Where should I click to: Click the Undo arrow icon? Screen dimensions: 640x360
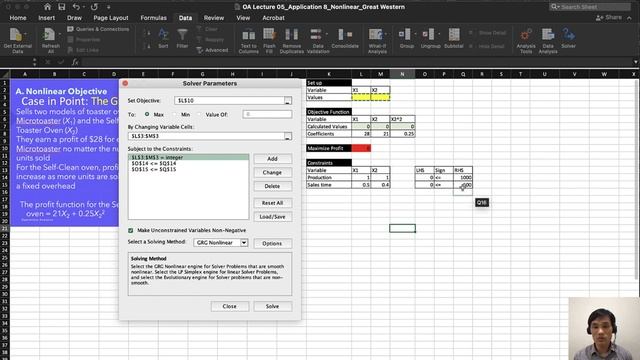click(76, 7)
